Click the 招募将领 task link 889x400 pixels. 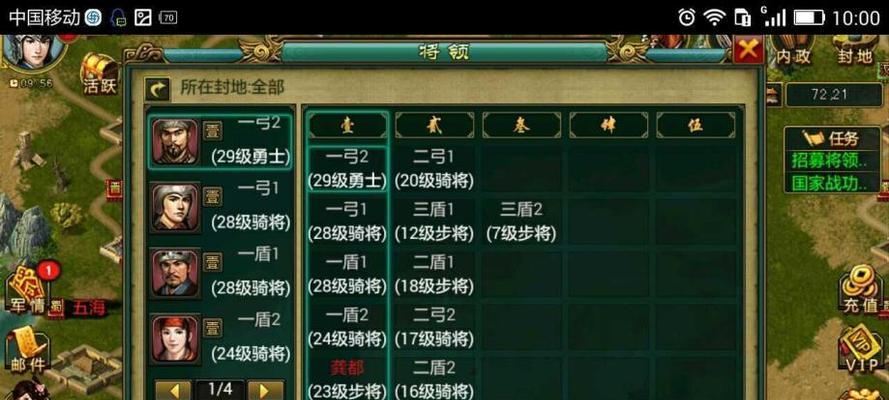point(829,160)
